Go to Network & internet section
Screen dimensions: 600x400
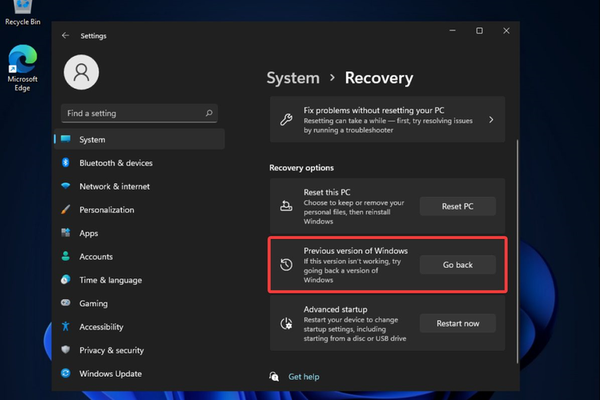114,186
